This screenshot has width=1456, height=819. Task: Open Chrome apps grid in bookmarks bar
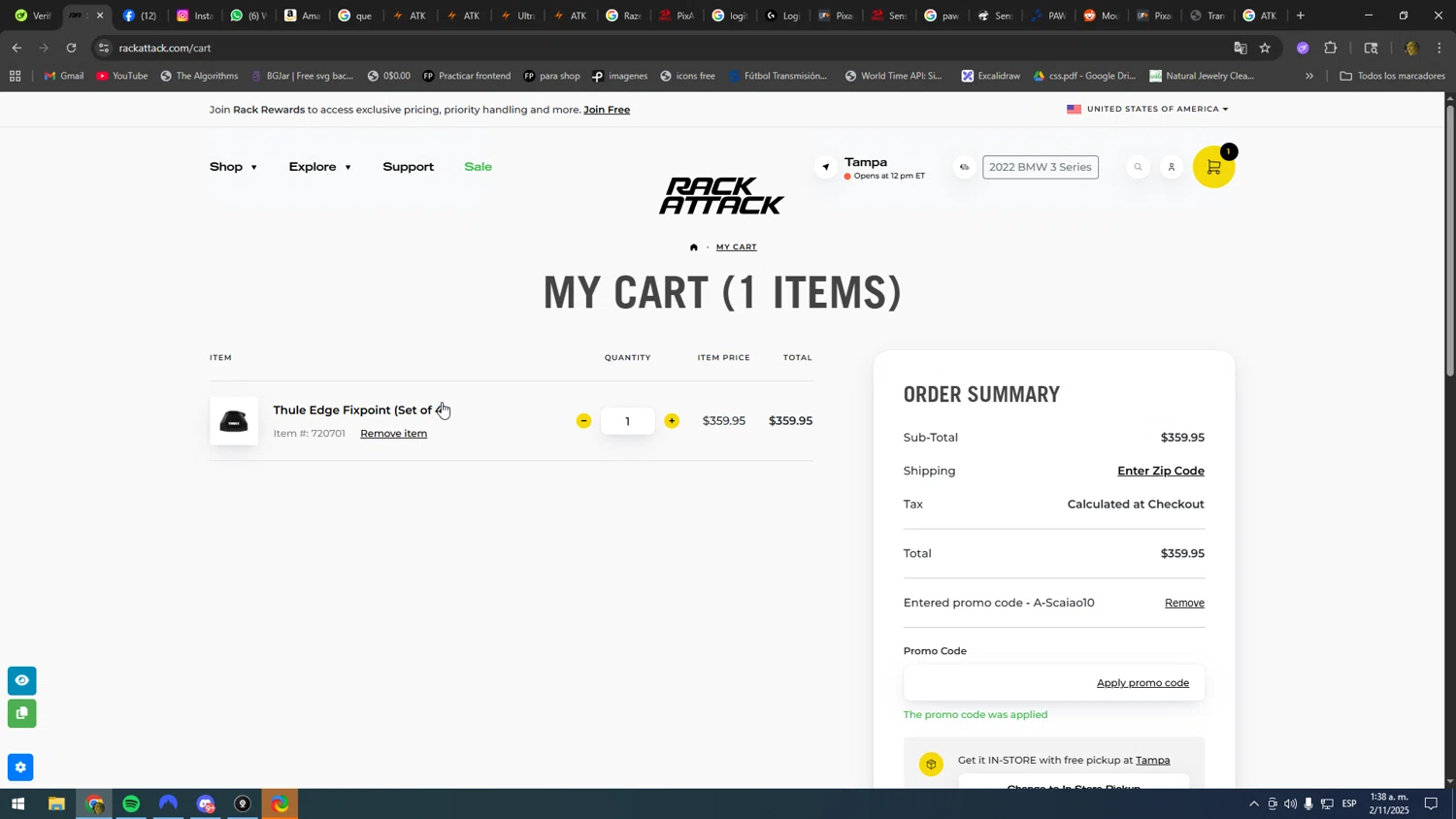click(15, 76)
